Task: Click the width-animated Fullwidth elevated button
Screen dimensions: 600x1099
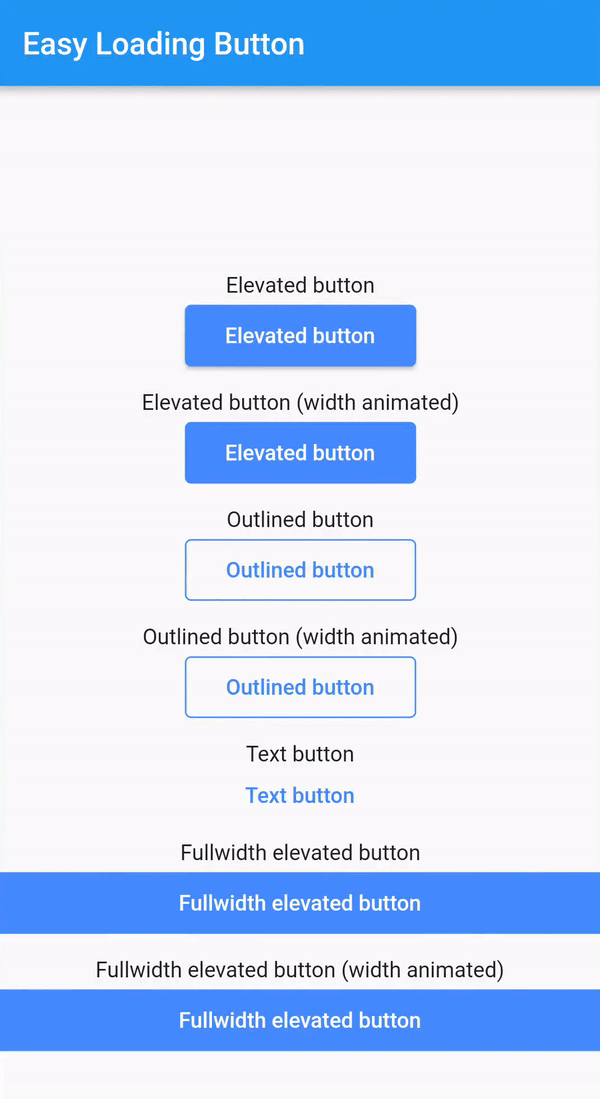Action: 300,1020
